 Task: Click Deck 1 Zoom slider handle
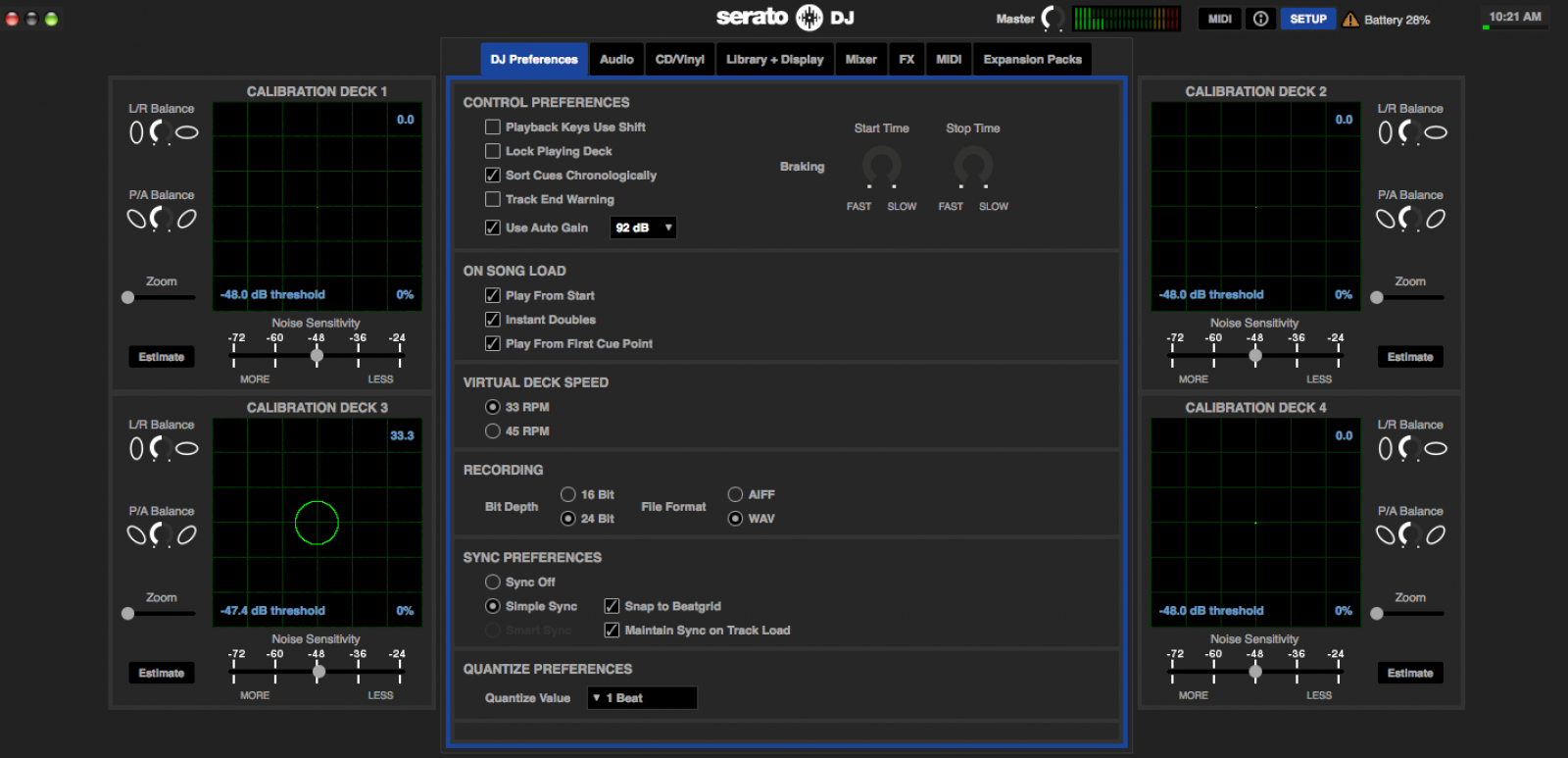click(x=127, y=297)
